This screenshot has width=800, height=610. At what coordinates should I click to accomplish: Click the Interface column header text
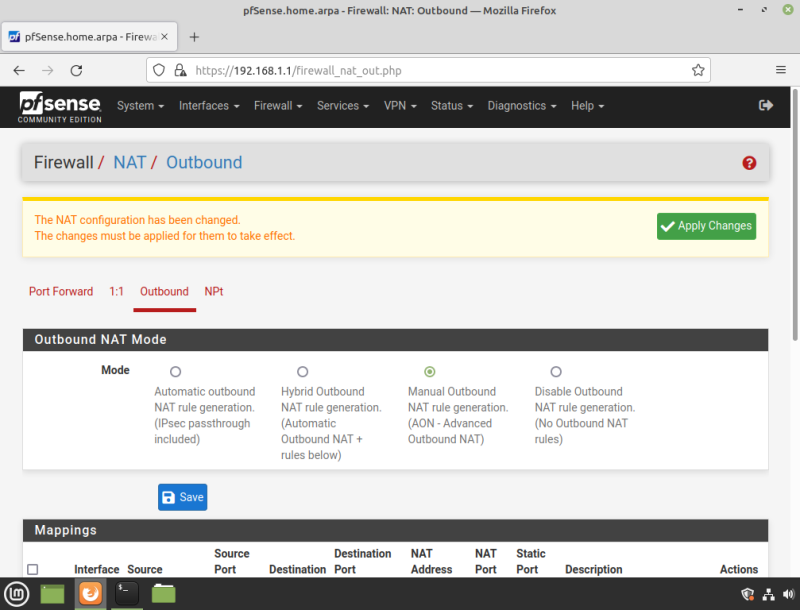(96, 569)
